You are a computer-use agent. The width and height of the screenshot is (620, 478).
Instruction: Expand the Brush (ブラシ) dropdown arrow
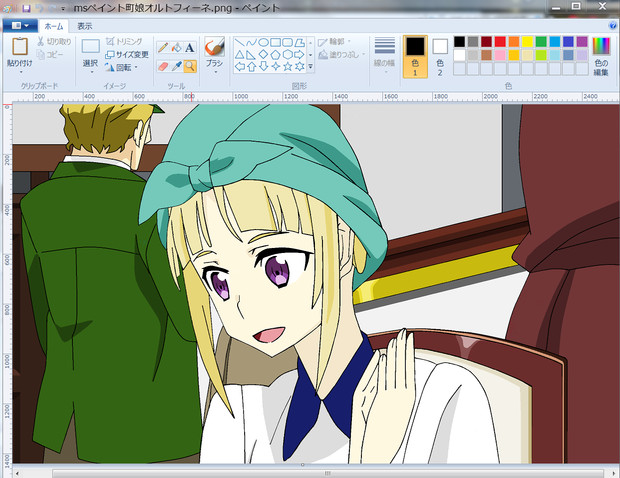215,72
